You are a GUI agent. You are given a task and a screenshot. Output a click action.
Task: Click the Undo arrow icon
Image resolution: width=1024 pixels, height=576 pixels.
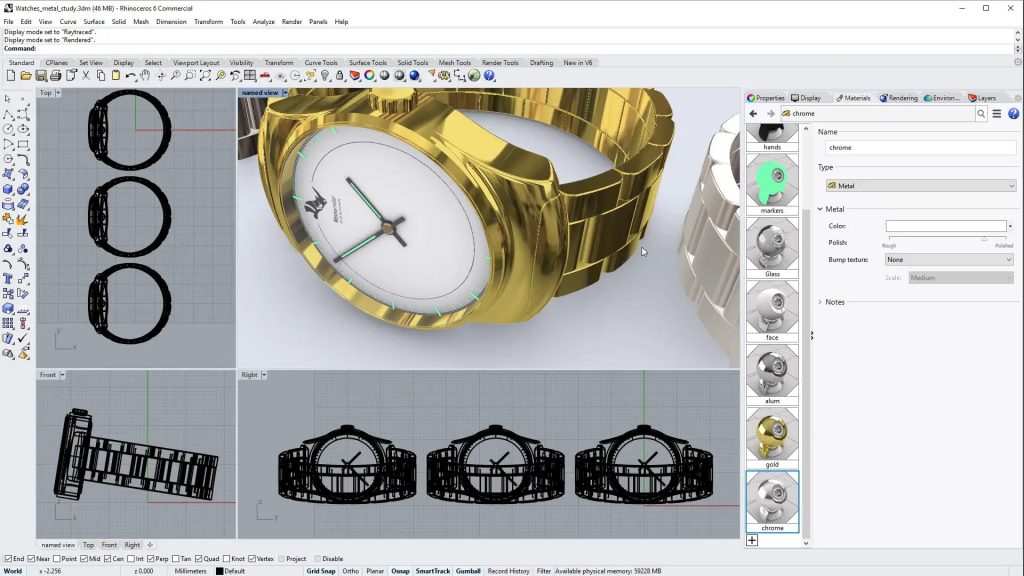[131, 76]
